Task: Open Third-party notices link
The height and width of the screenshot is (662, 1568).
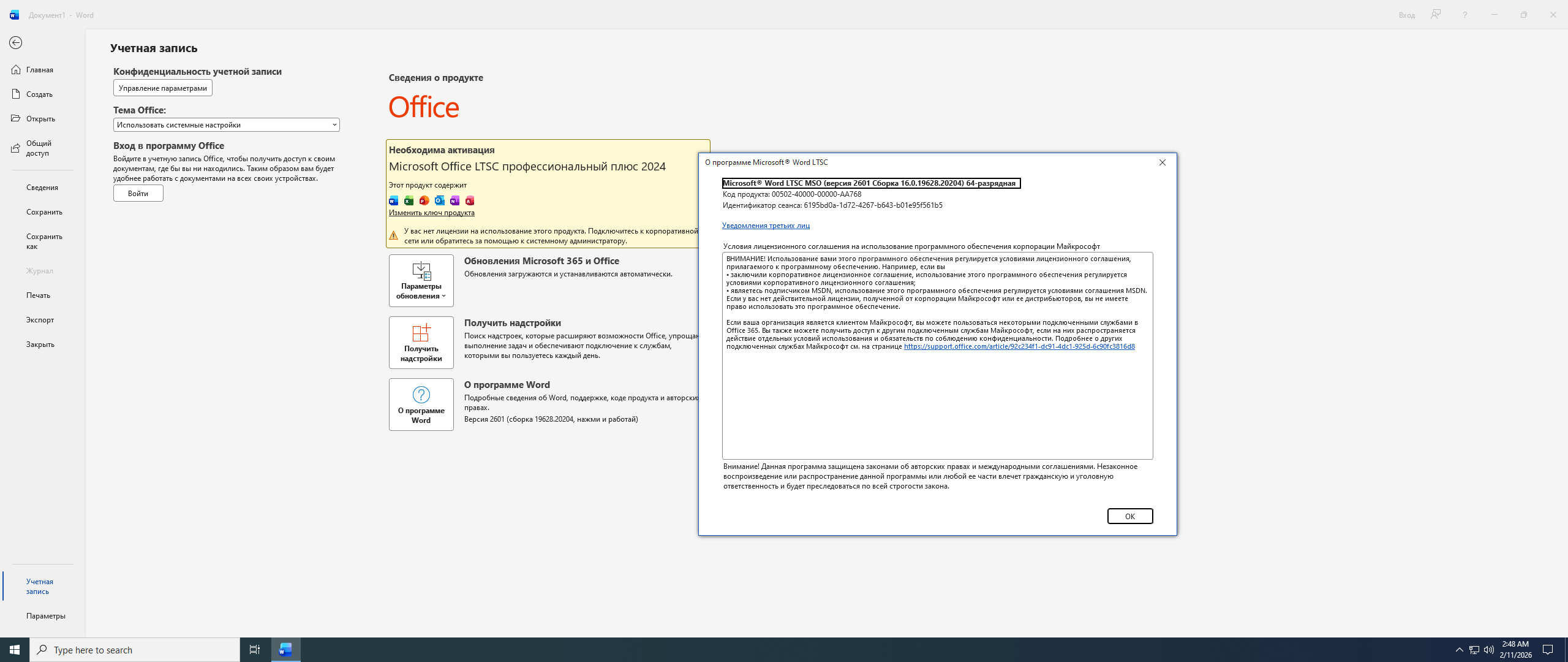Action: point(765,226)
